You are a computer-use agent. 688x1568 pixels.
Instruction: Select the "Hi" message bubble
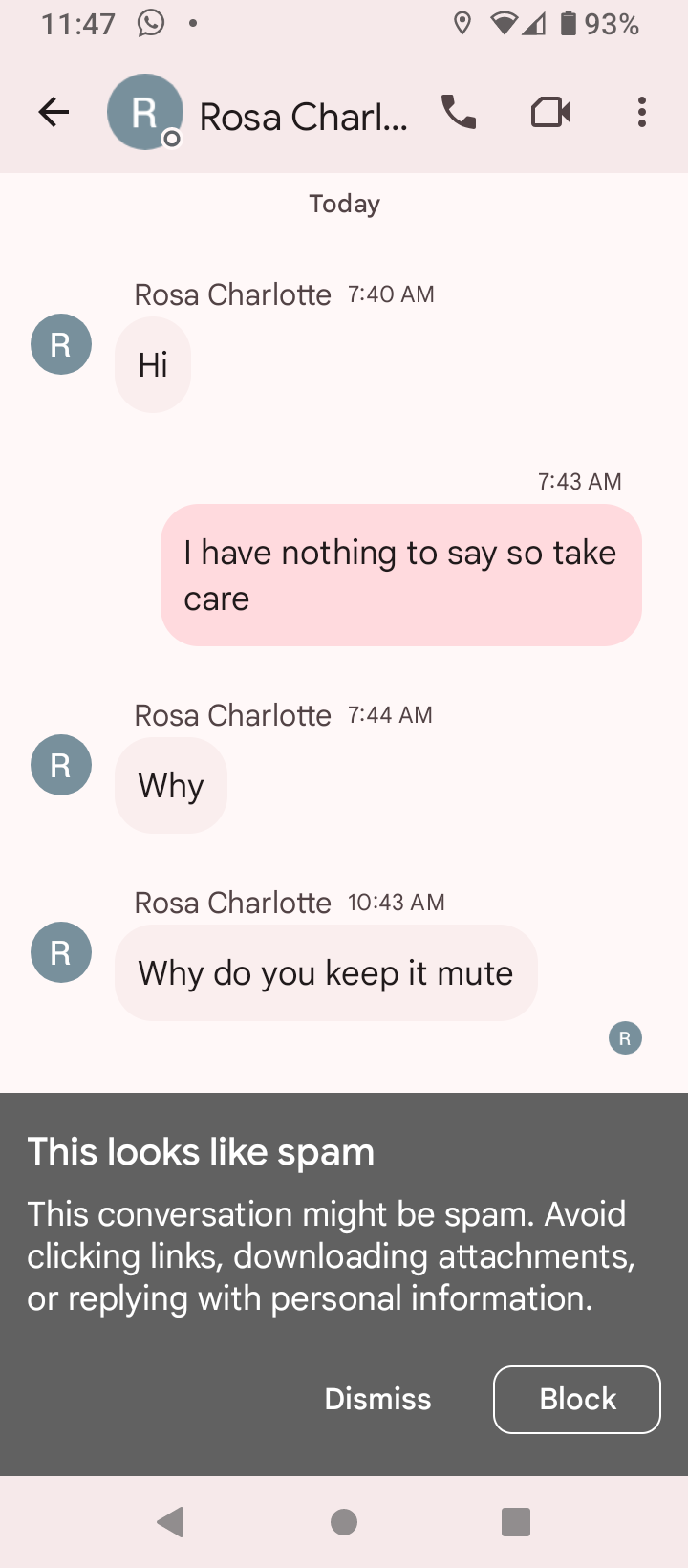tap(153, 364)
